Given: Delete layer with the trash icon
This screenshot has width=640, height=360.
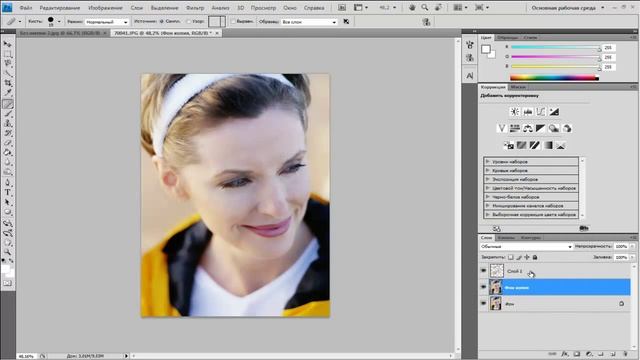Looking at the screenshot, I should click(625, 354).
